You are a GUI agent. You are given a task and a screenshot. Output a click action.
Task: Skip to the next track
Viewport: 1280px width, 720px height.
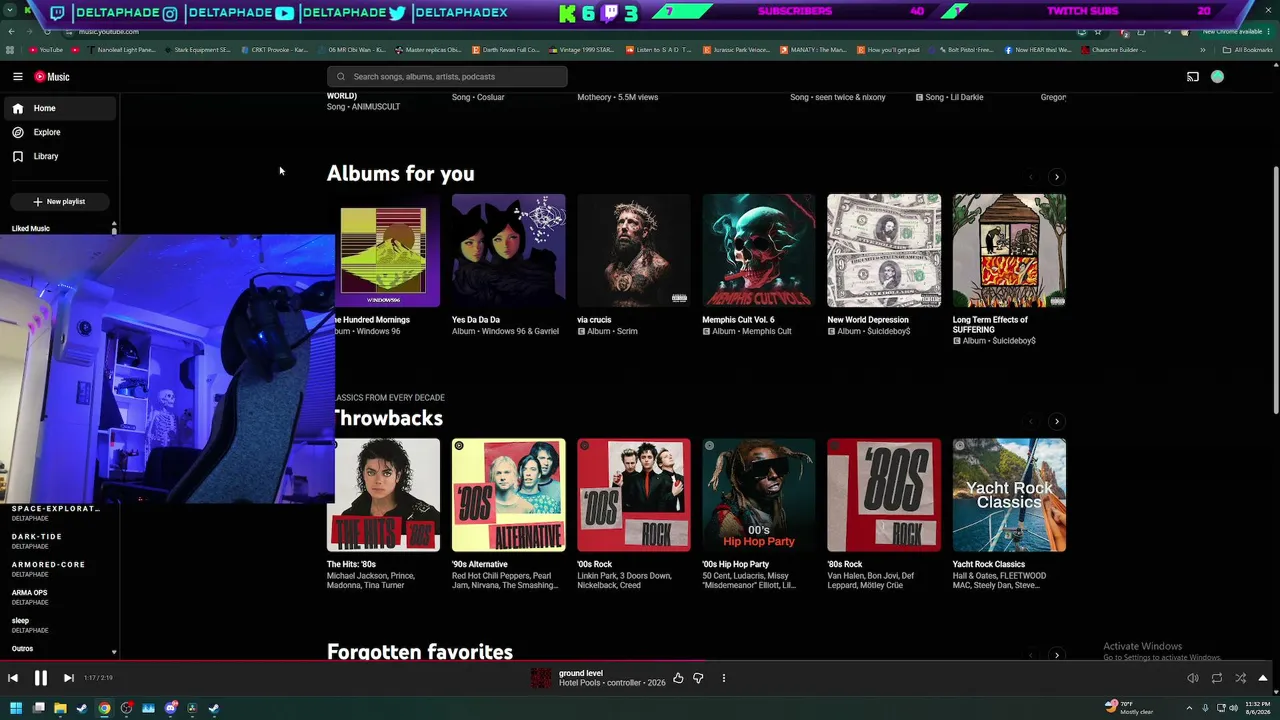[x=68, y=678]
